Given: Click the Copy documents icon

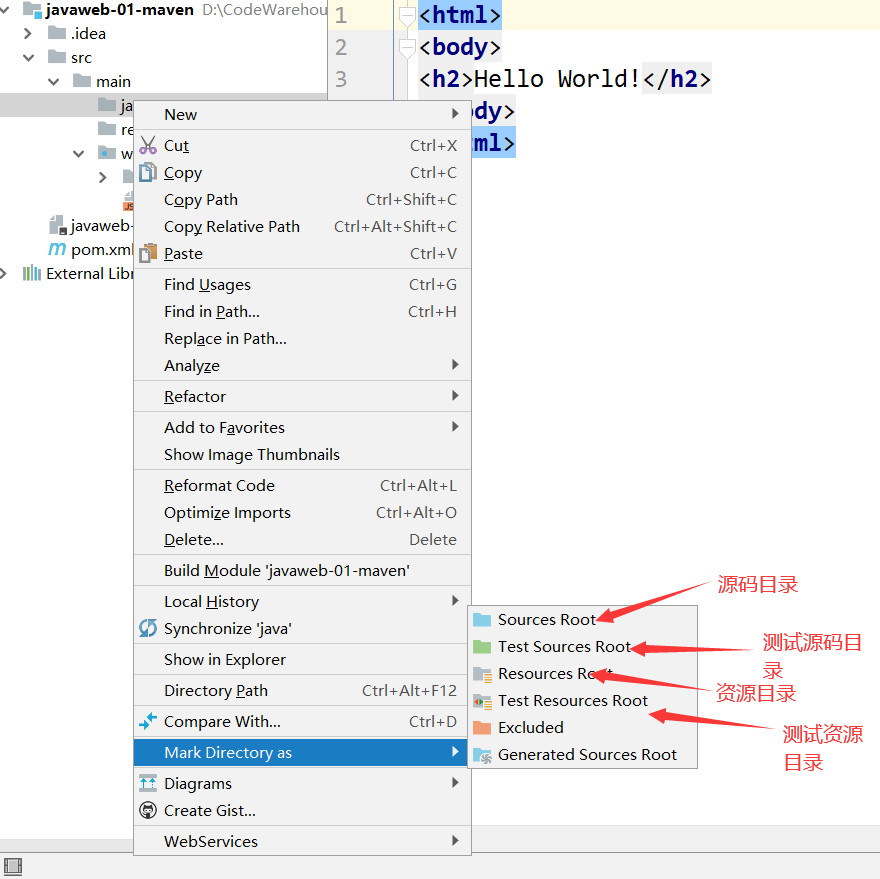Looking at the screenshot, I should pos(148,172).
